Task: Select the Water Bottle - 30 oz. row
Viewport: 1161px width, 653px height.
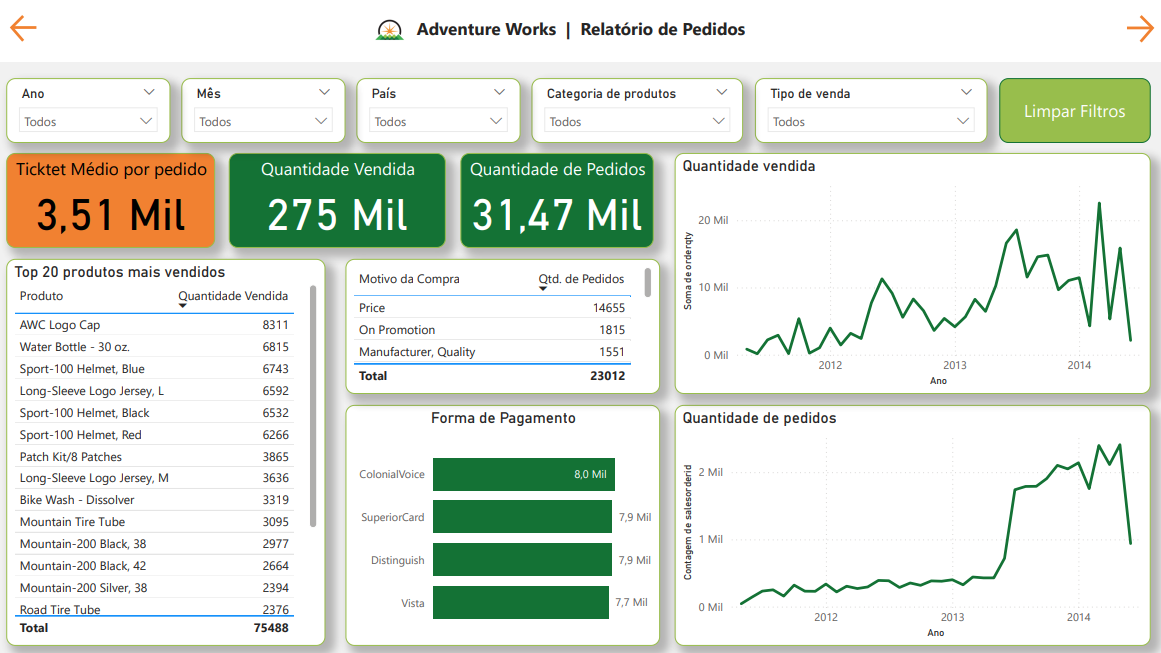Action: [x=154, y=346]
